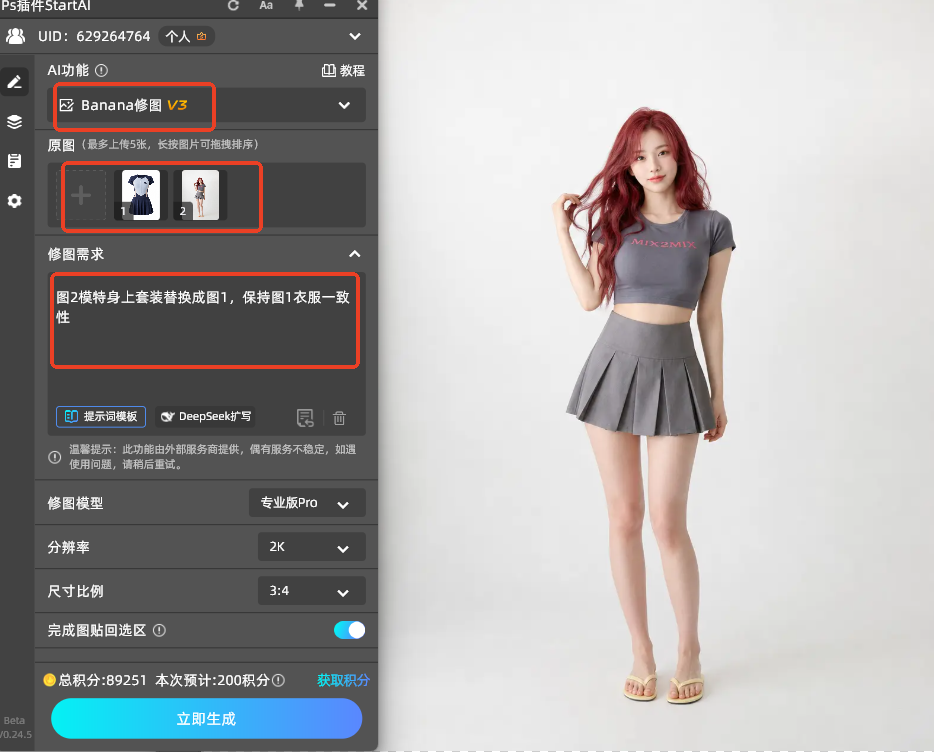
Task: Click the prompt history icon beside trash
Action: (306, 418)
